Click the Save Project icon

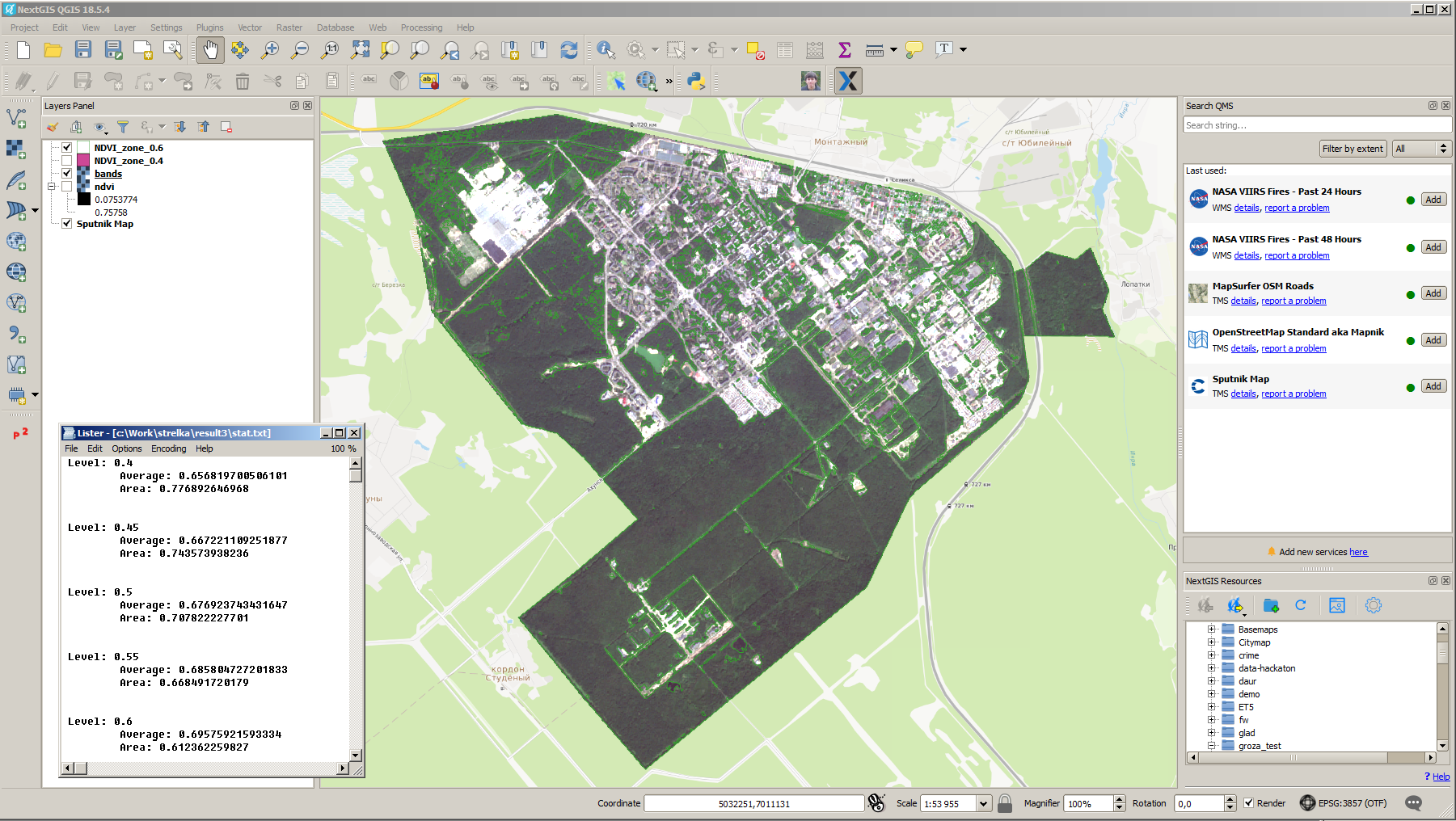pos(83,50)
